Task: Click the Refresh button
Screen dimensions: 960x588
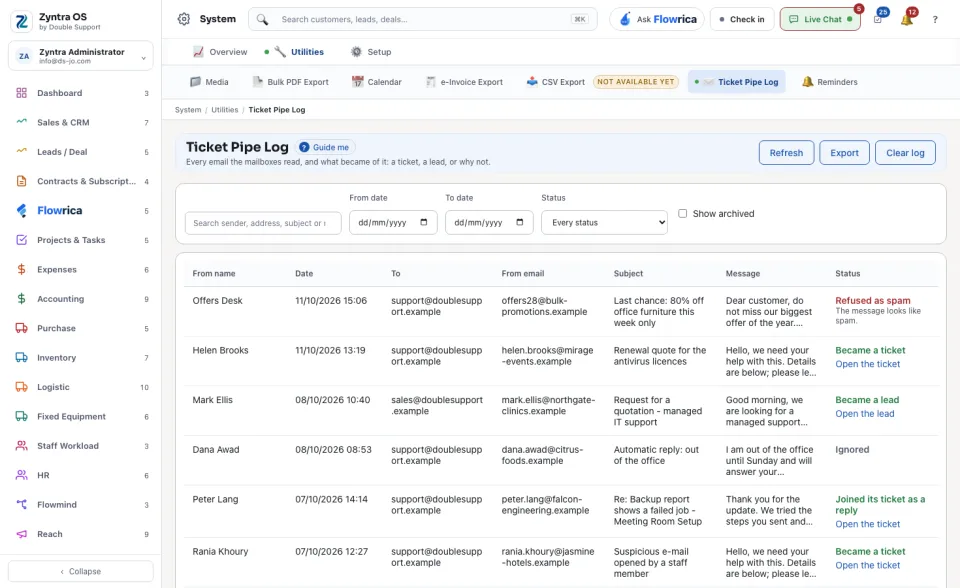Action: pos(786,153)
